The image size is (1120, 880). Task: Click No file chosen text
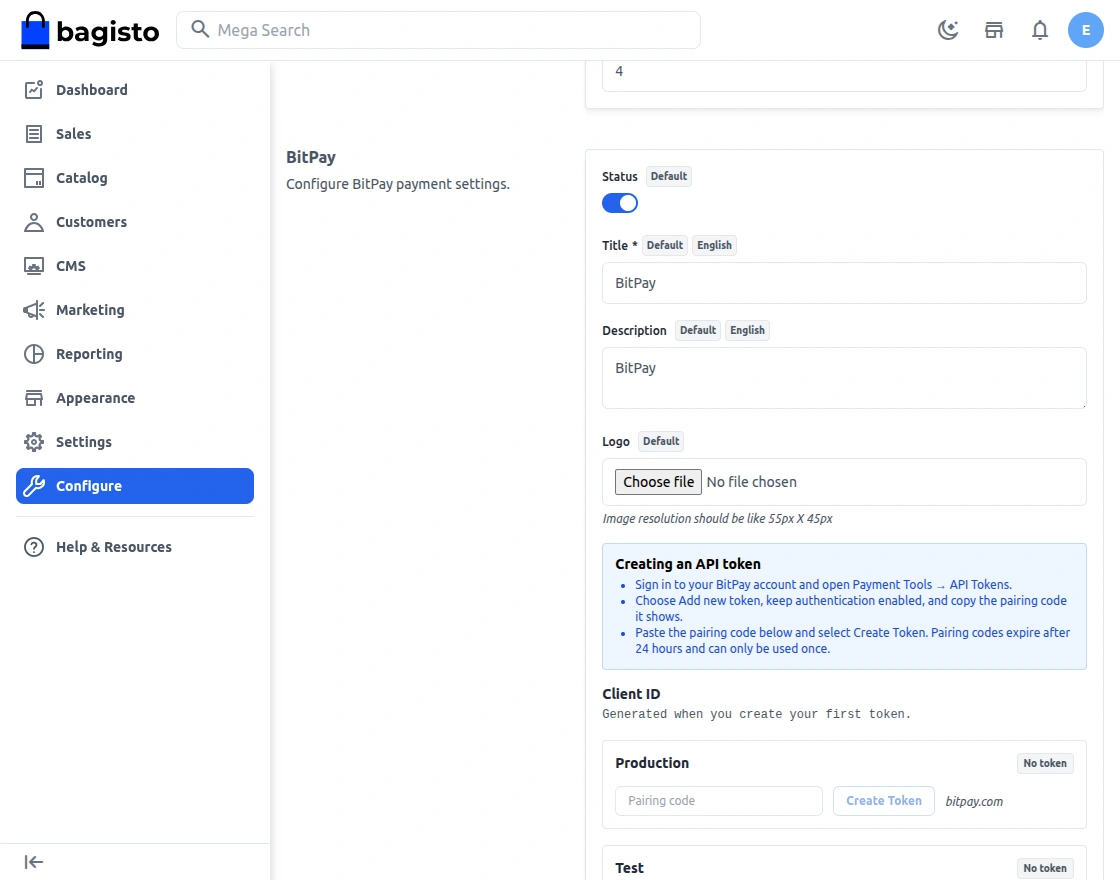[751, 482]
